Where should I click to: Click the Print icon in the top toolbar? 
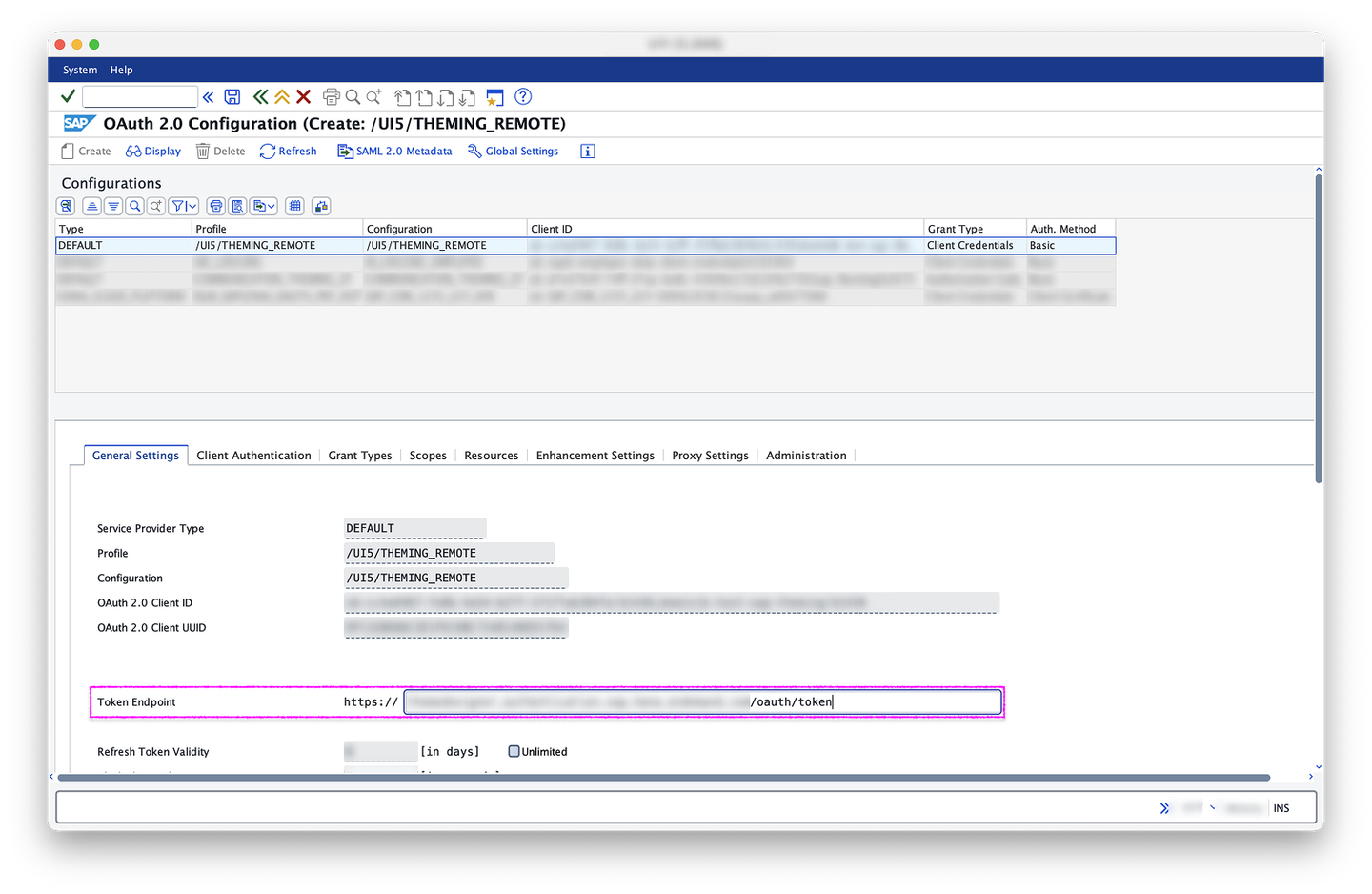point(332,96)
